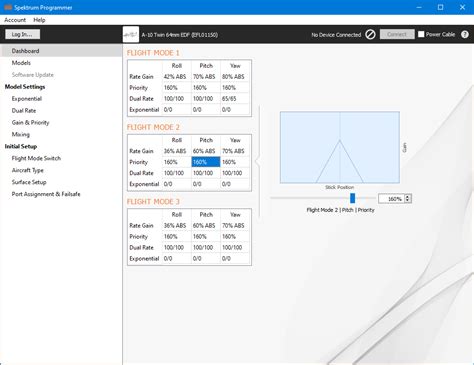Select Flight Mode 1 Yaw Rate Gain 80% ABS
474x365 pixels.
pos(235,77)
